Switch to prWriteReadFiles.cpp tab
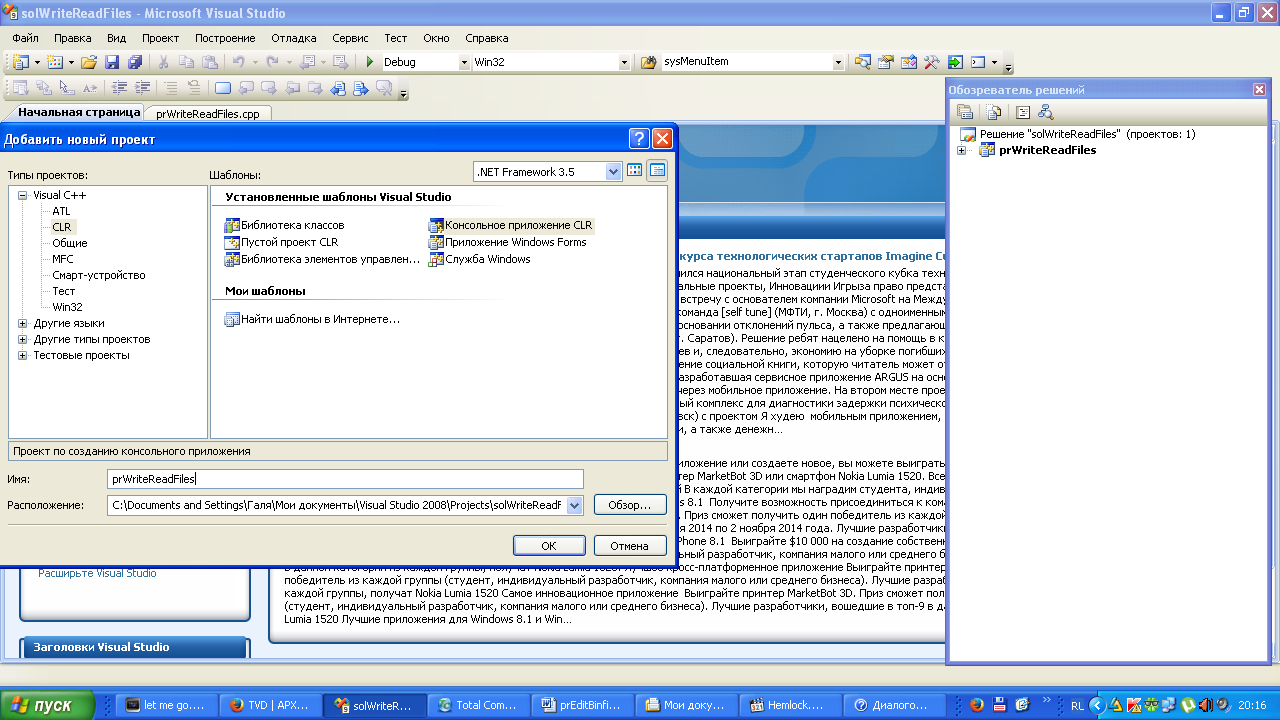Viewport: 1280px width, 720px height. [x=208, y=114]
